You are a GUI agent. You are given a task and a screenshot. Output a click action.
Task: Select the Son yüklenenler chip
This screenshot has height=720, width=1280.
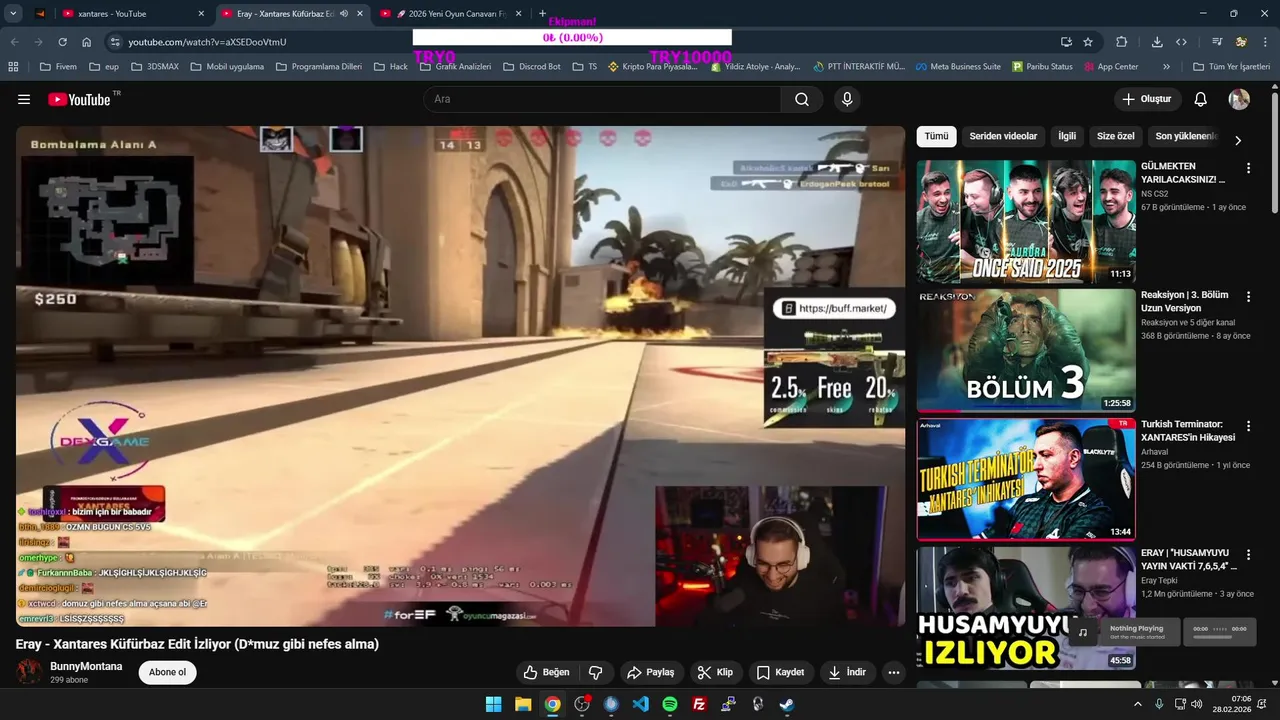click(1186, 136)
